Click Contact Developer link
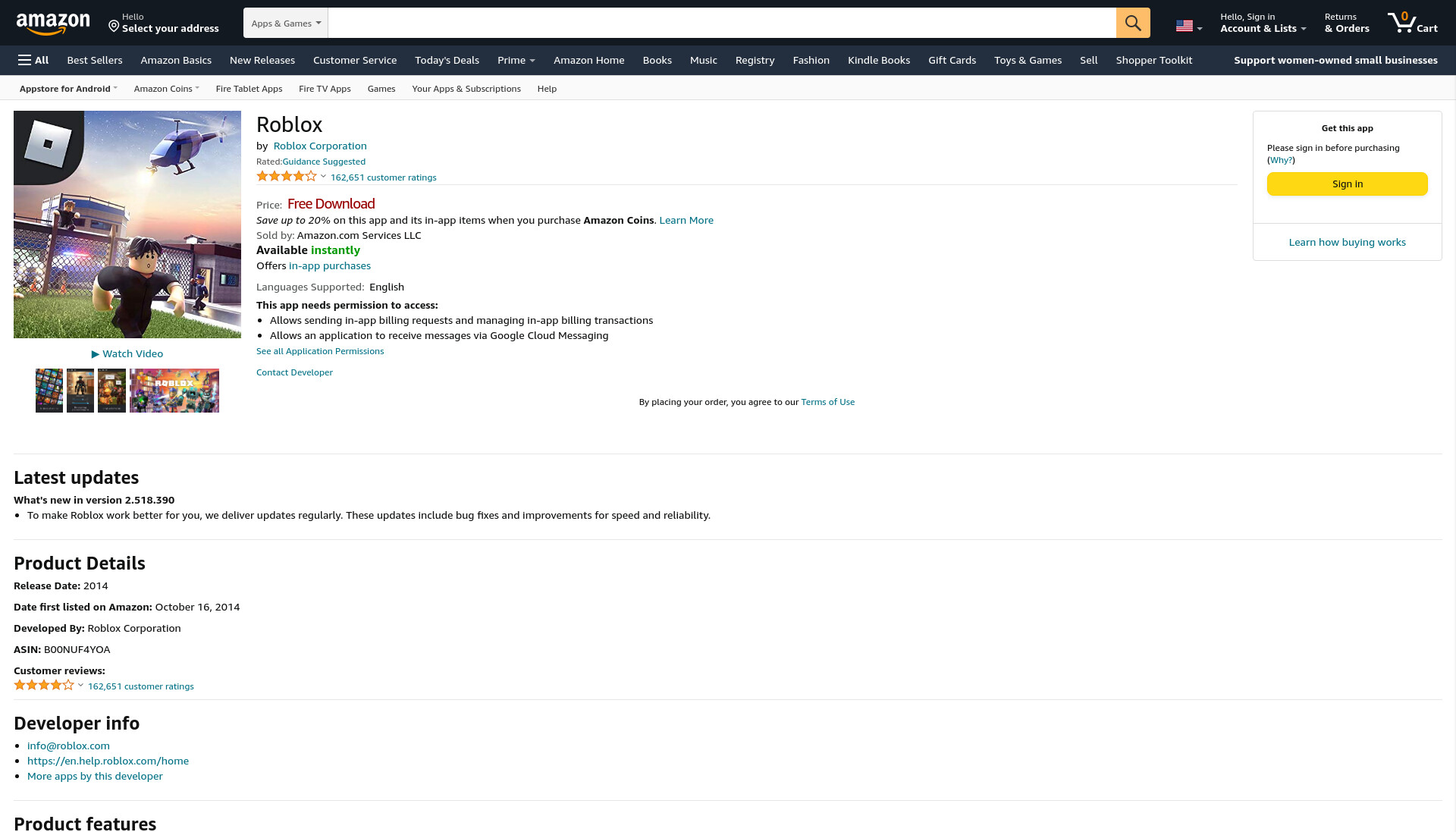Viewport: 1456px width, 832px height. point(294,372)
